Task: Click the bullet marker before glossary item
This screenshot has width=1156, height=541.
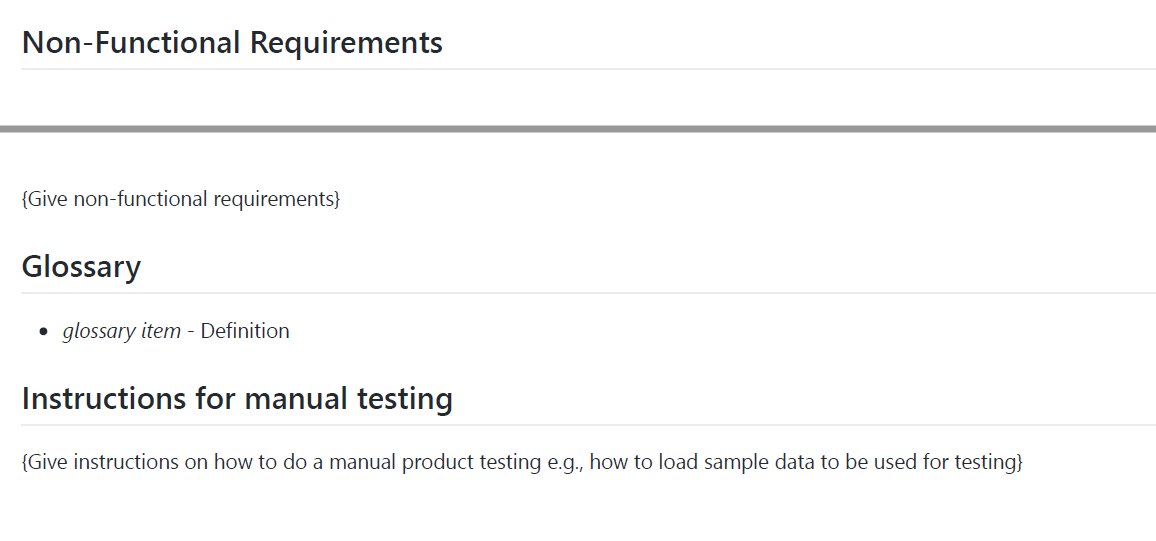Action: point(45,332)
